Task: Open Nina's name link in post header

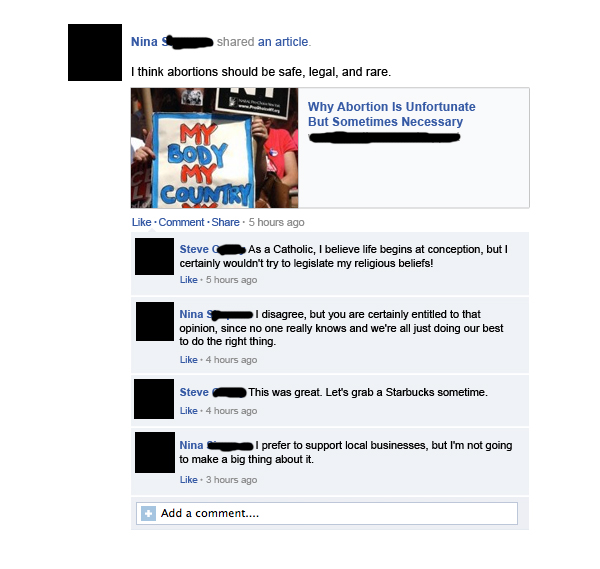Action: tap(172, 42)
